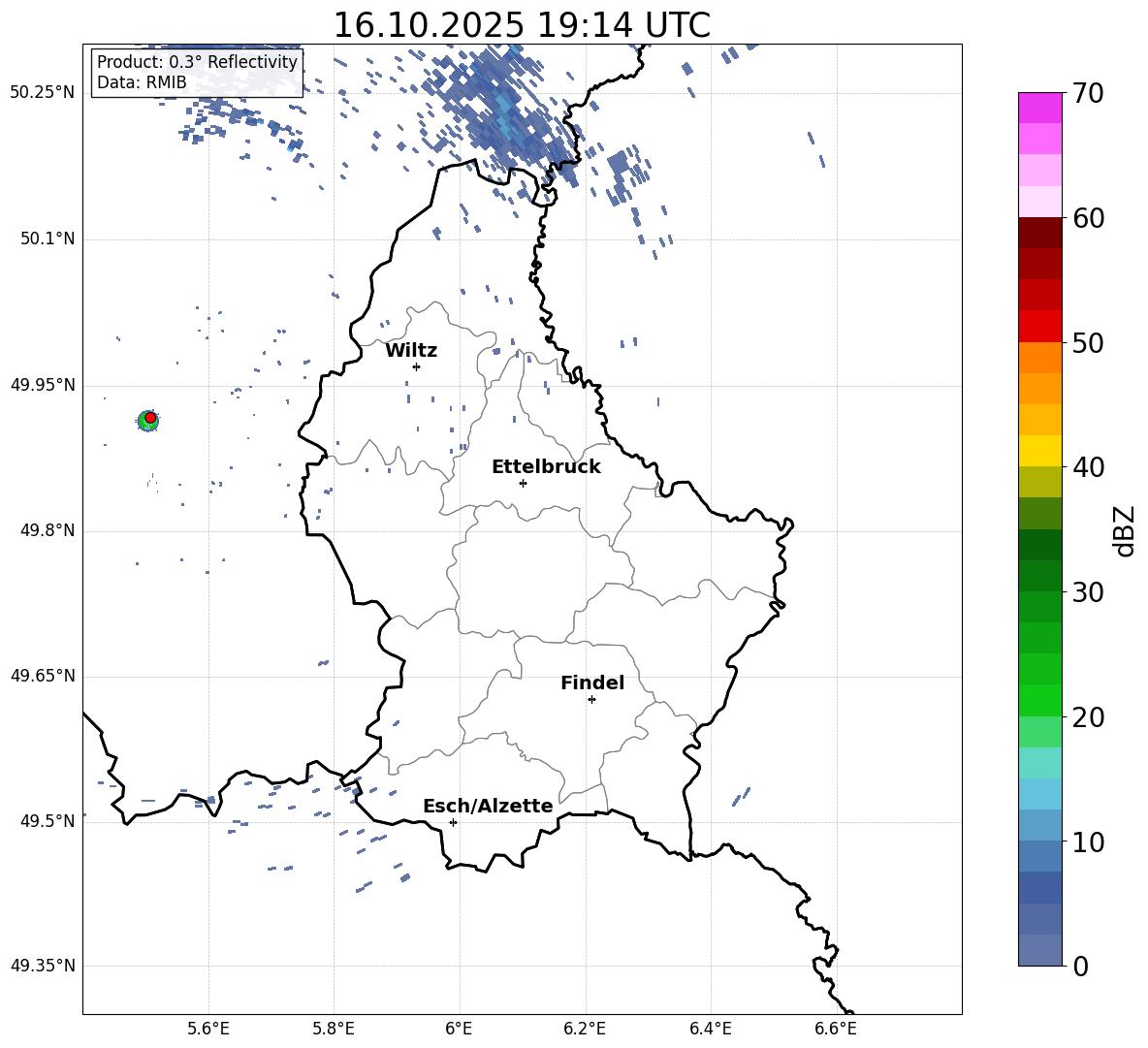Click the cross marker below Ettelbruck

coord(523,483)
